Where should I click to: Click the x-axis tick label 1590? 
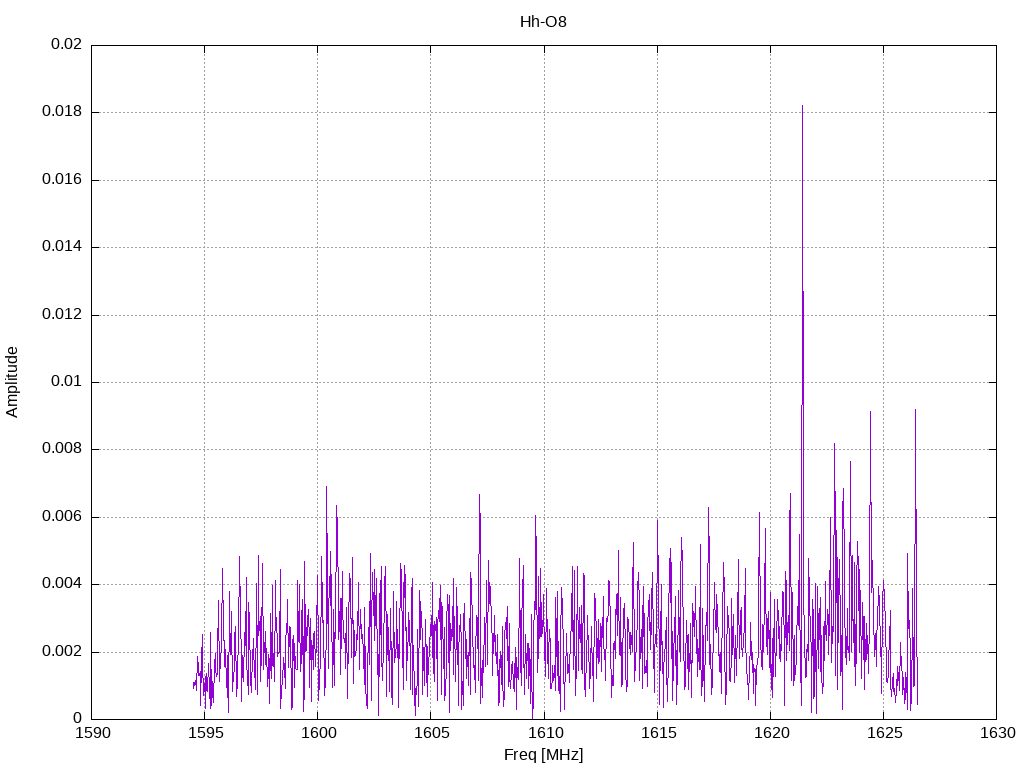pyautogui.click(x=93, y=733)
